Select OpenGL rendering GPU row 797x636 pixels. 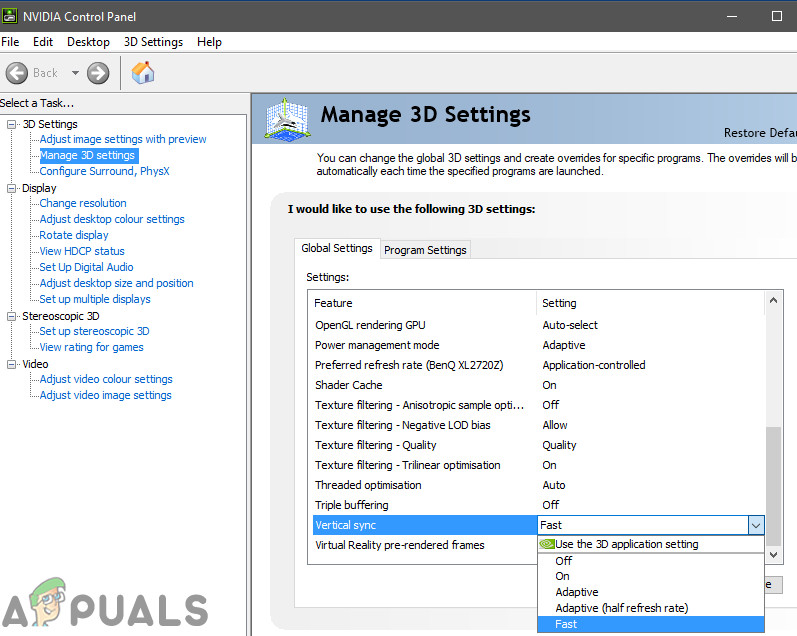539,325
